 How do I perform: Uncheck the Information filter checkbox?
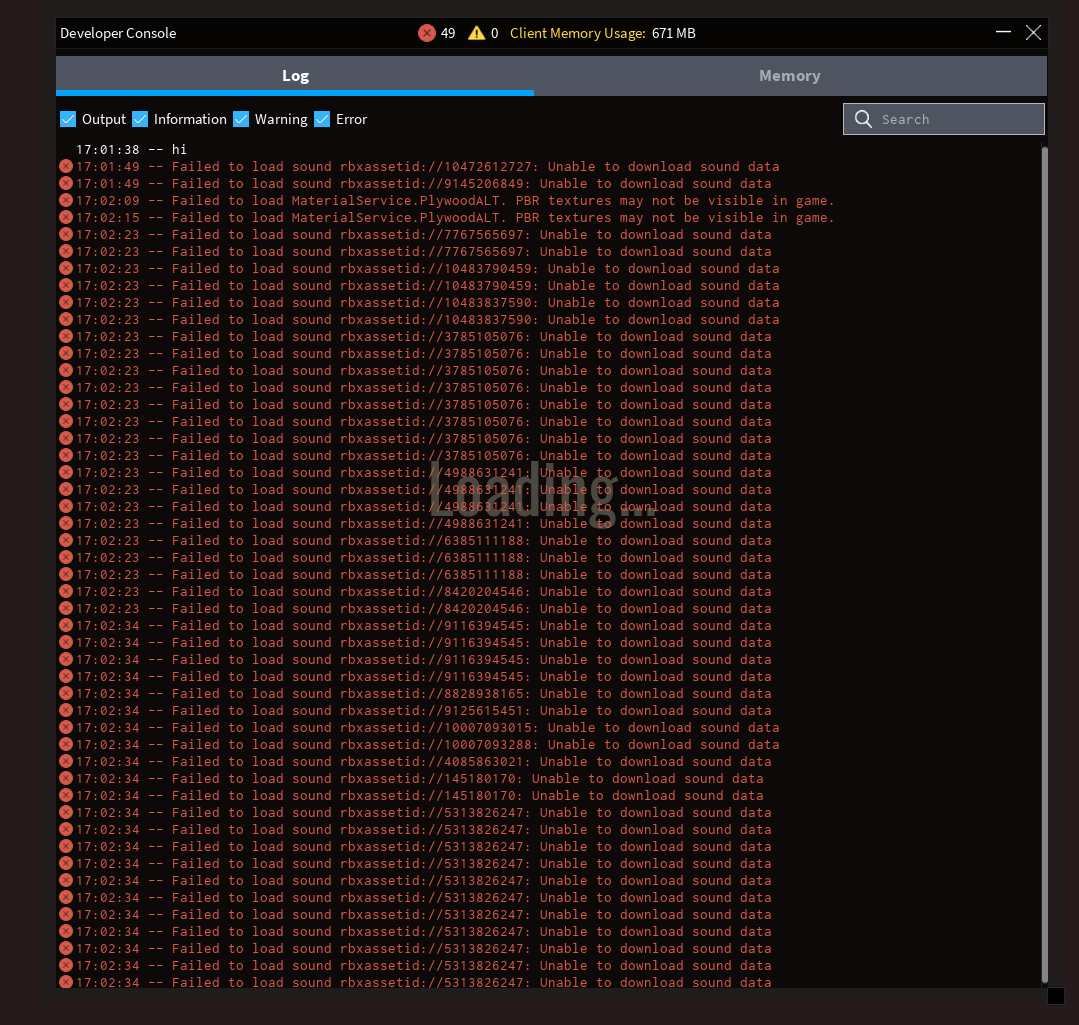coord(140,119)
